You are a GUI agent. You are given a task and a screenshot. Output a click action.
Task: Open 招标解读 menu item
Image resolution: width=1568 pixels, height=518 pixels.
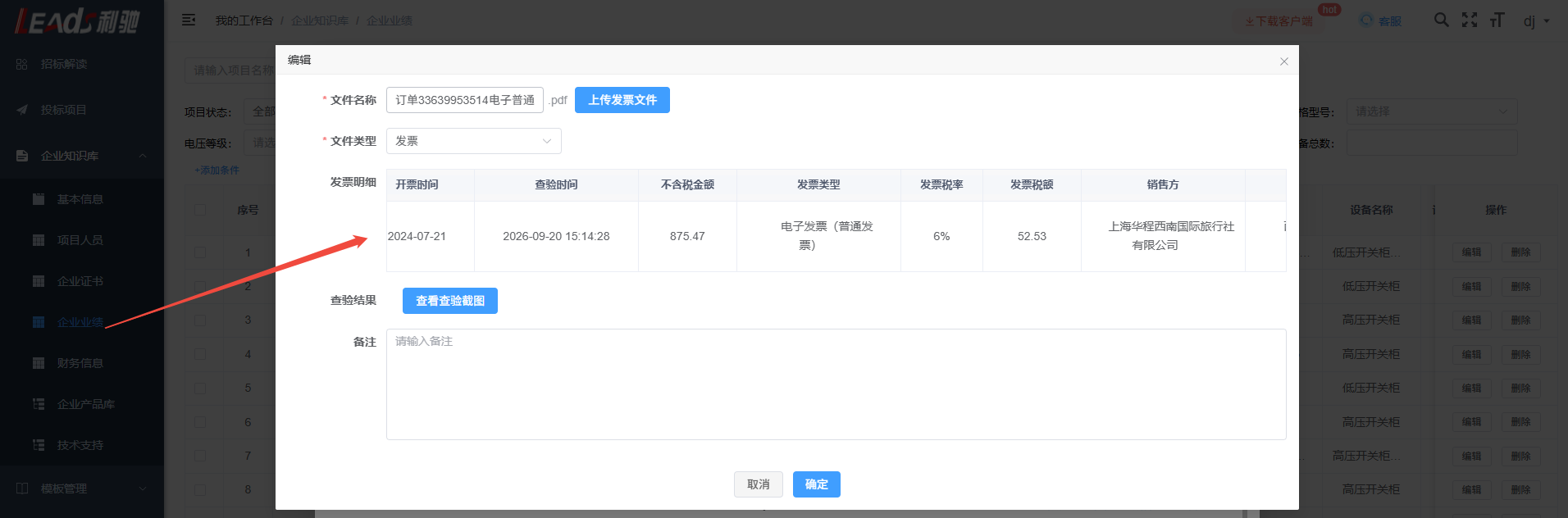[x=64, y=64]
